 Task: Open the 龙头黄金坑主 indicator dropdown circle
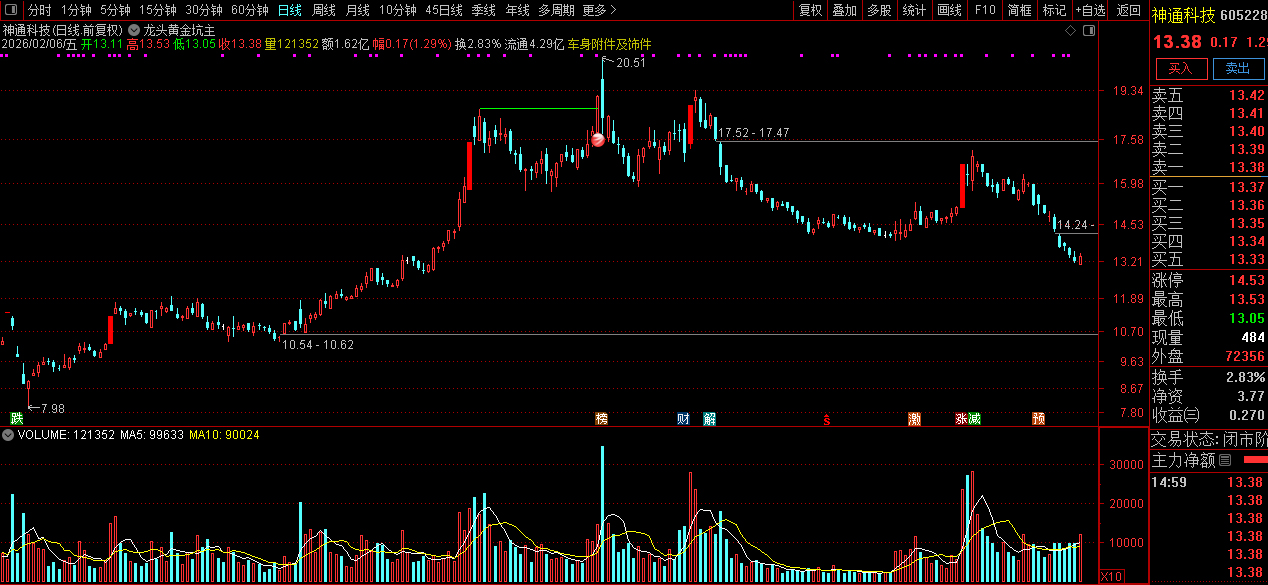click(x=134, y=30)
